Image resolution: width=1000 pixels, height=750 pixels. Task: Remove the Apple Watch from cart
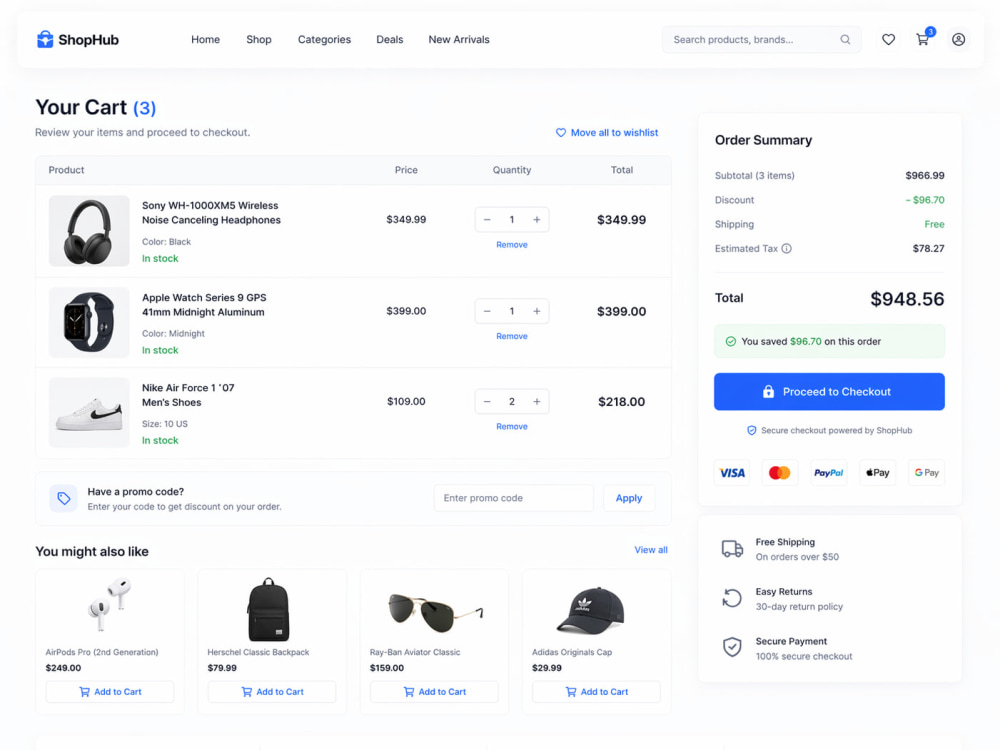pyautogui.click(x=512, y=336)
